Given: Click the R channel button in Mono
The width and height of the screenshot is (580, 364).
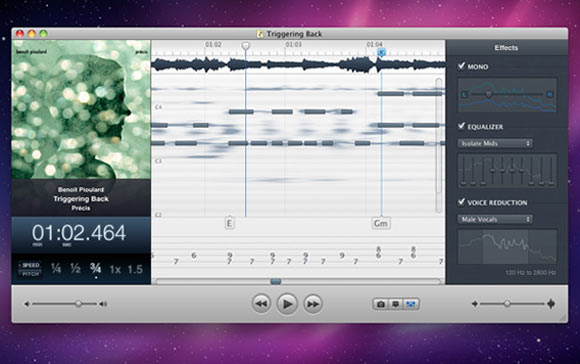Looking at the screenshot, I should (x=550, y=95).
